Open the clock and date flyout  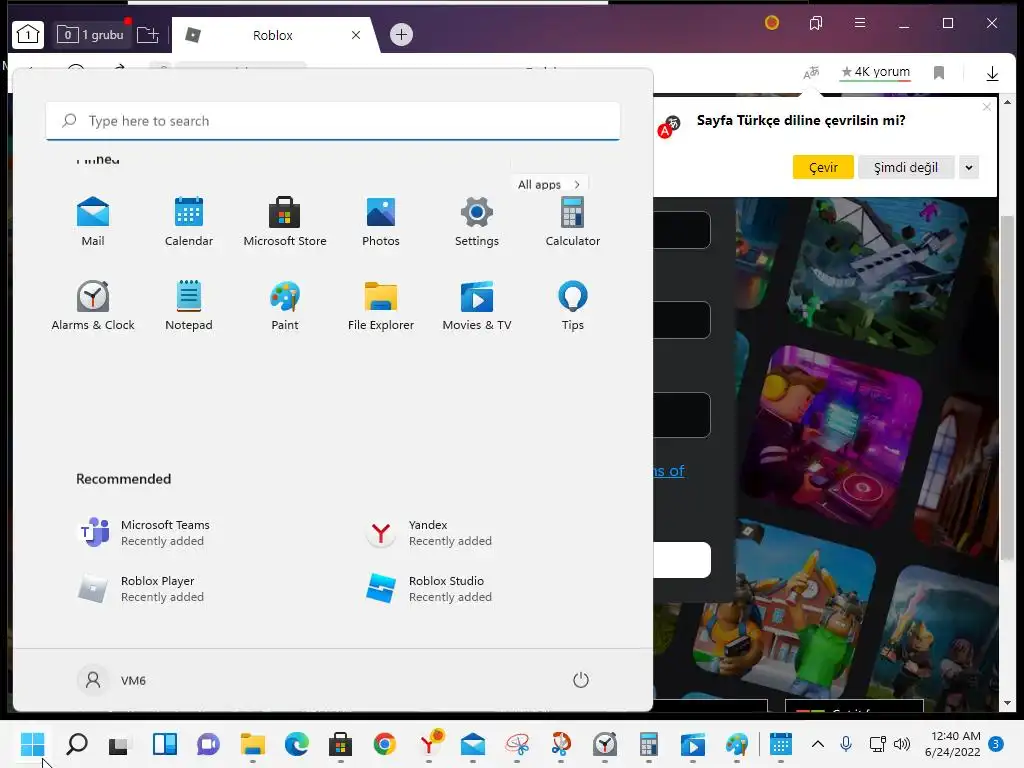pos(952,744)
